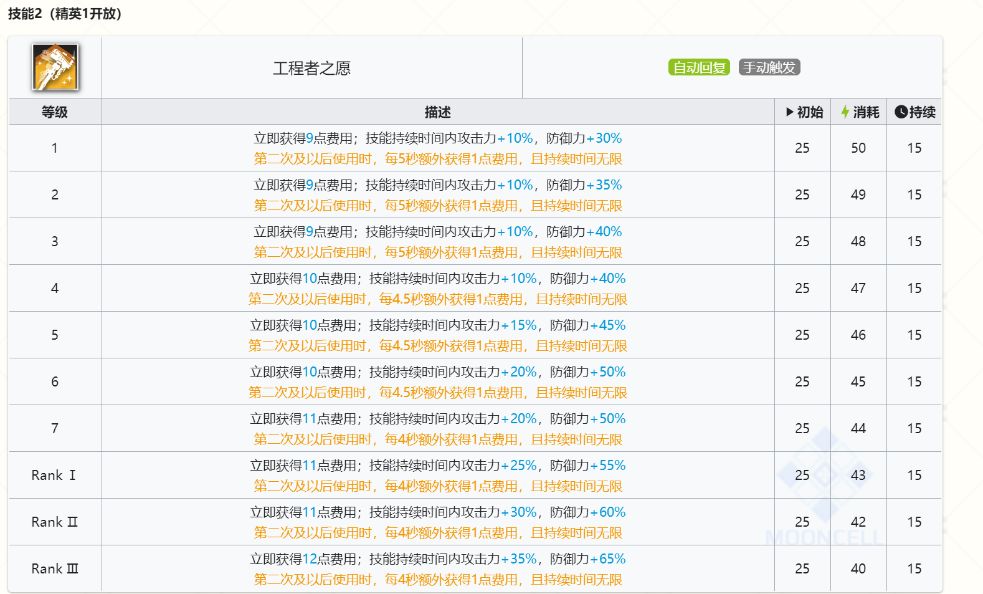The width and height of the screenshot is (983, 594).
Task: Click cost value 46 in level 5 row
Action: 858,335
